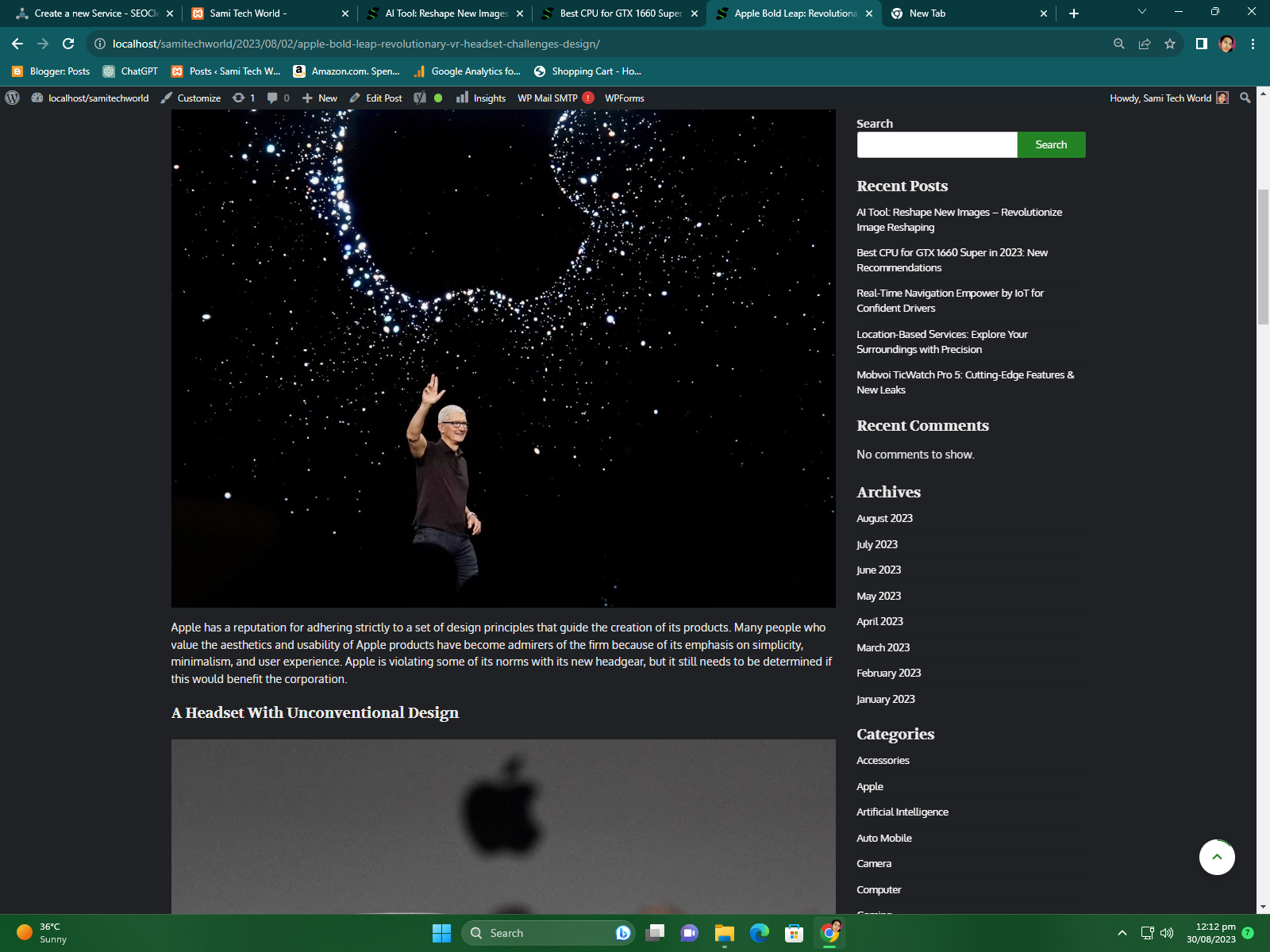Viewport: 1270px width, 952px height.
Task: Reload the page with the refresh icon
Action: pyautogui.click(x=68, y=44)
